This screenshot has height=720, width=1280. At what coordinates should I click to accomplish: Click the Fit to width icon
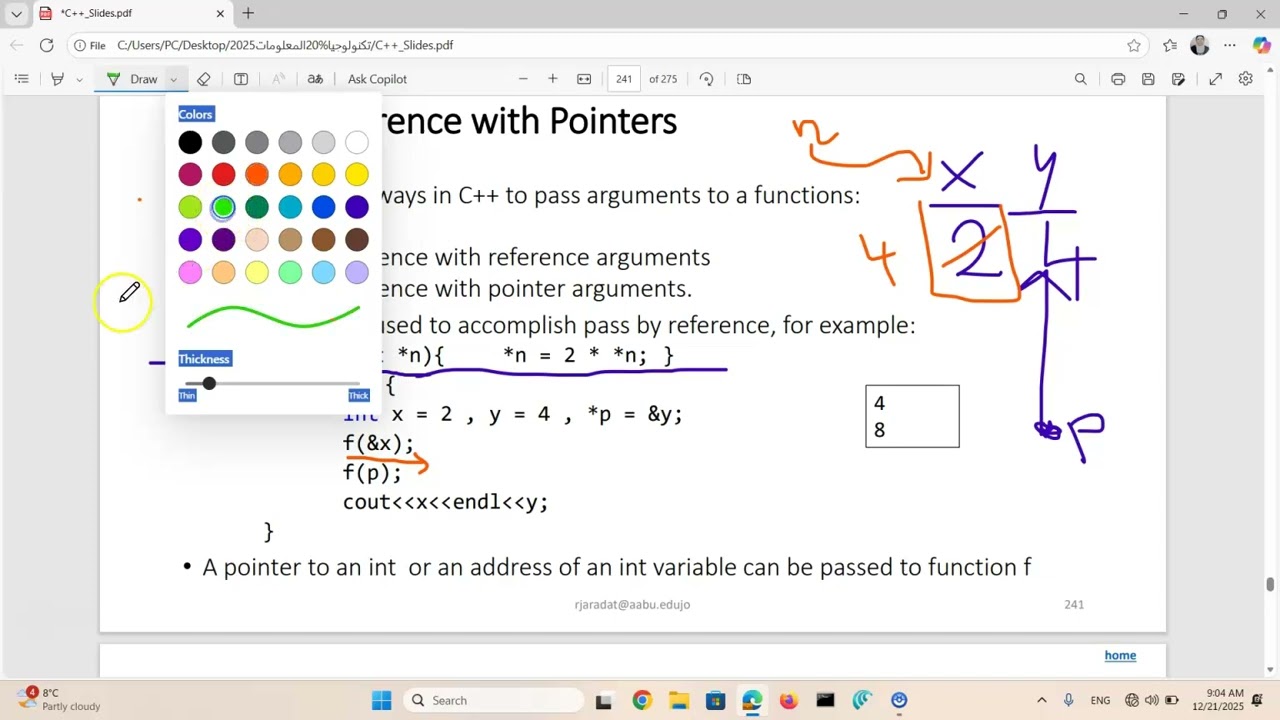[x=584, y=79]
